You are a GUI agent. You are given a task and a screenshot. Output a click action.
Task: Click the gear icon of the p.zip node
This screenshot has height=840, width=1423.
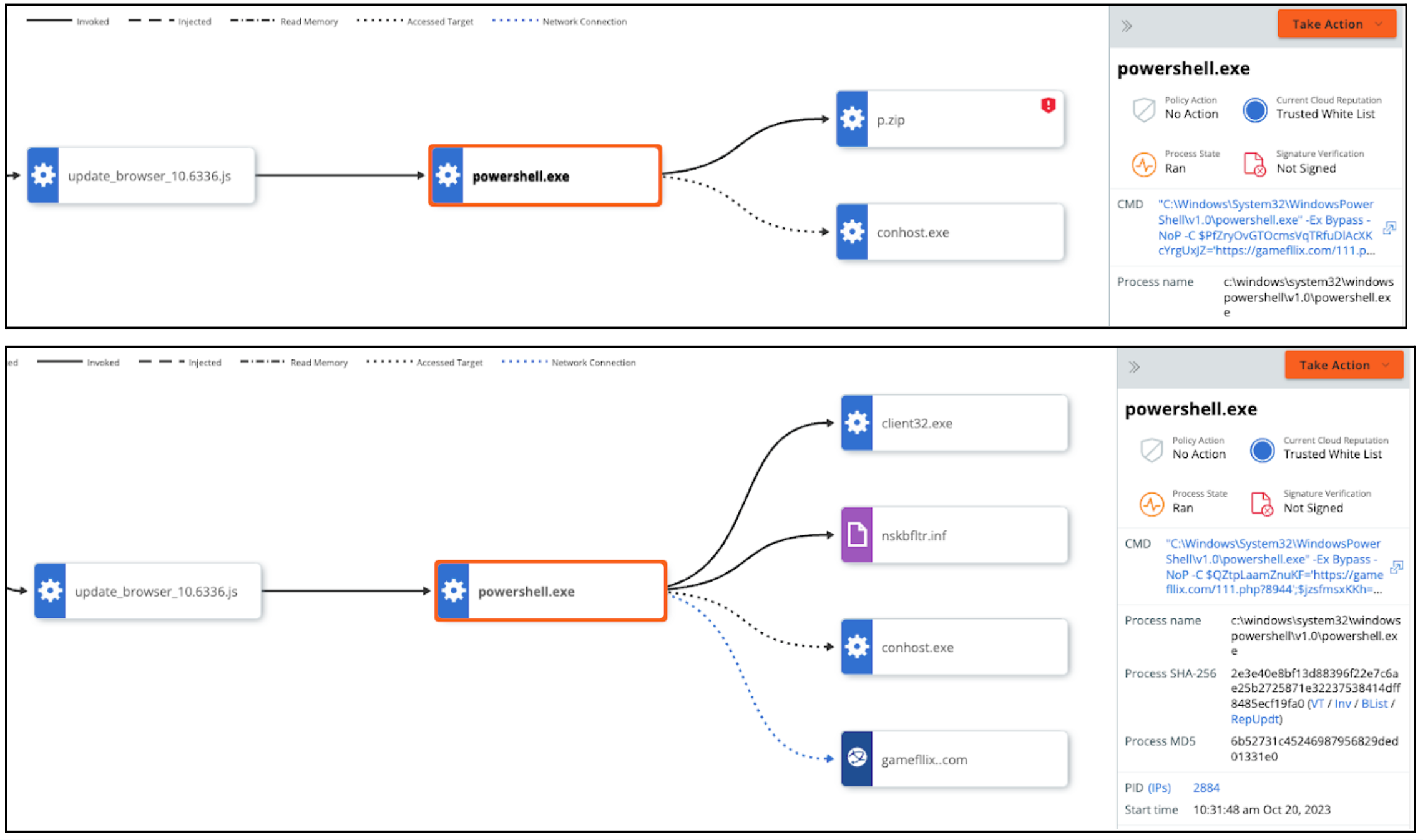click(x=852, y=119)
